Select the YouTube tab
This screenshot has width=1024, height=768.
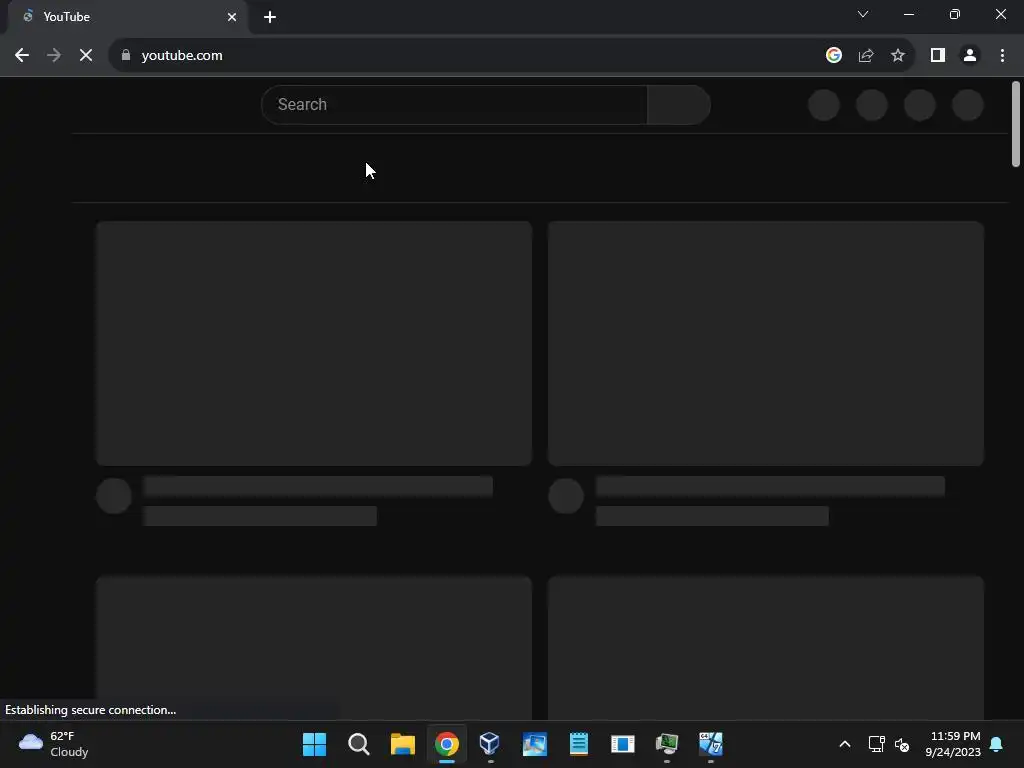(128, 17)
